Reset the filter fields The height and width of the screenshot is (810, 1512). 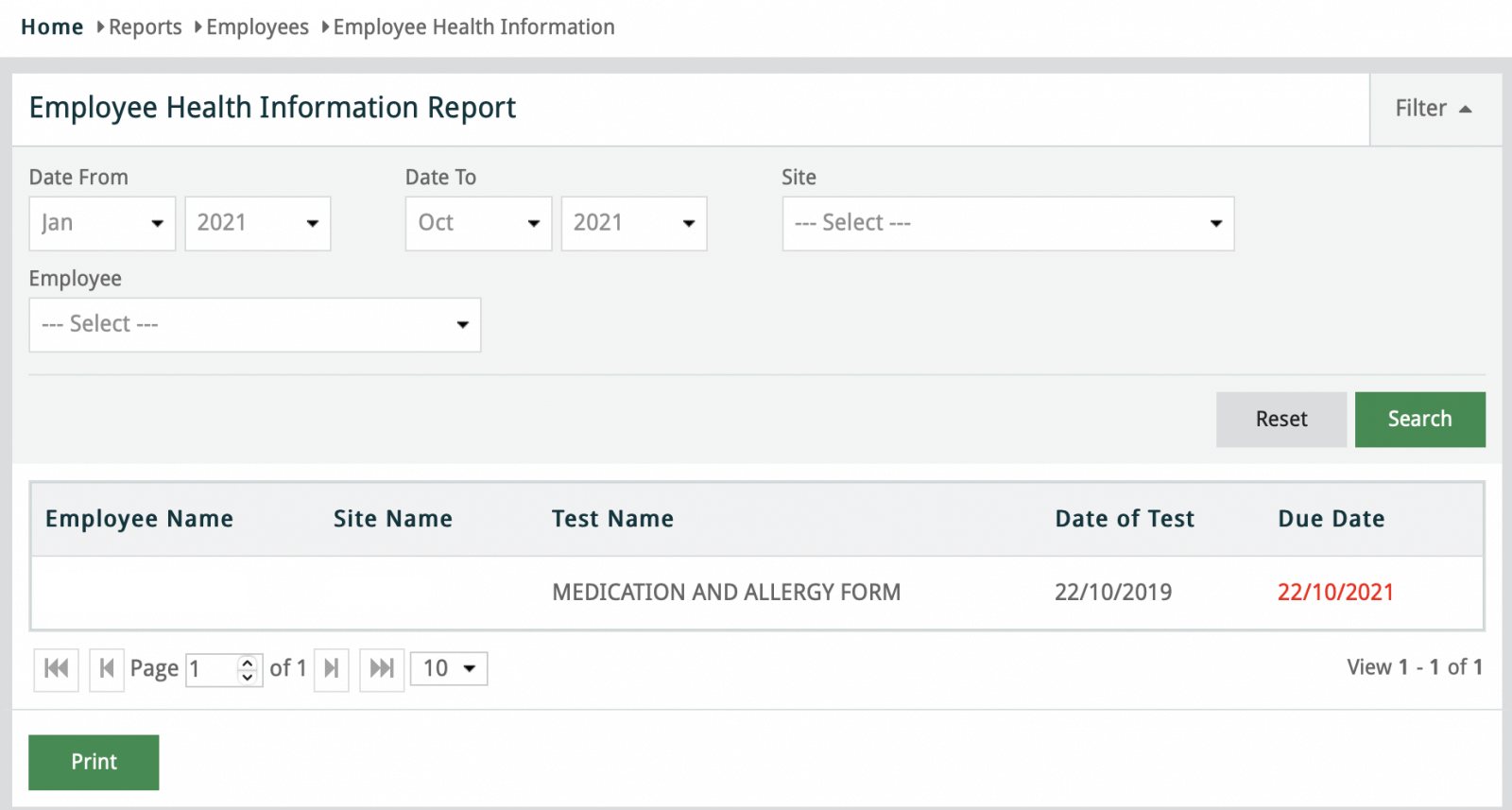point(1280,419)
